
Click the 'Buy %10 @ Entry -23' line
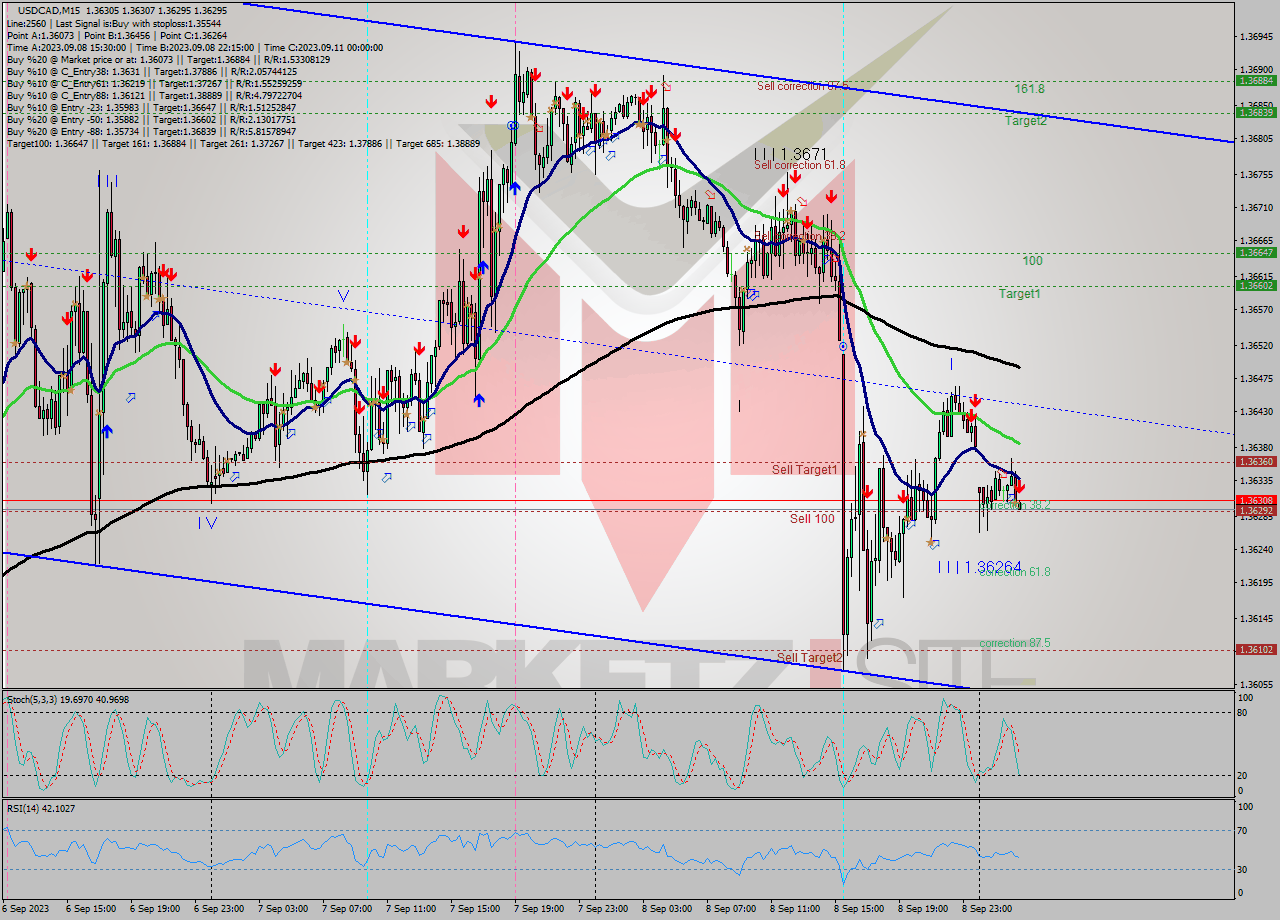151,107
